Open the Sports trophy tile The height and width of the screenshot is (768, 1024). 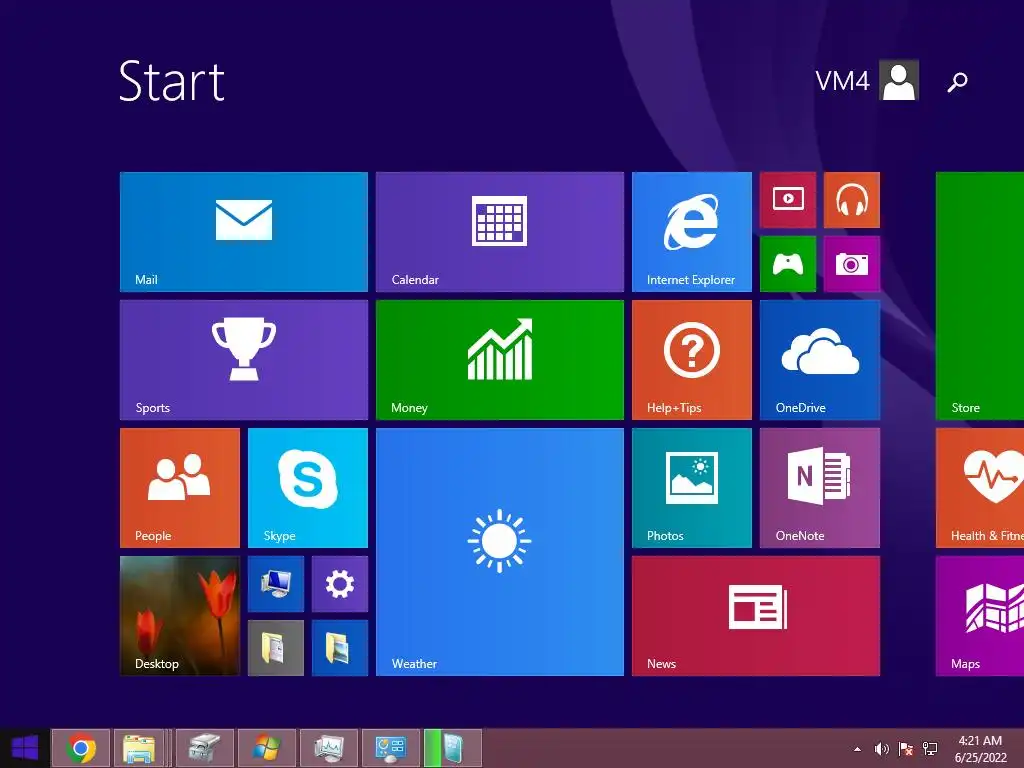pos(244,360)
